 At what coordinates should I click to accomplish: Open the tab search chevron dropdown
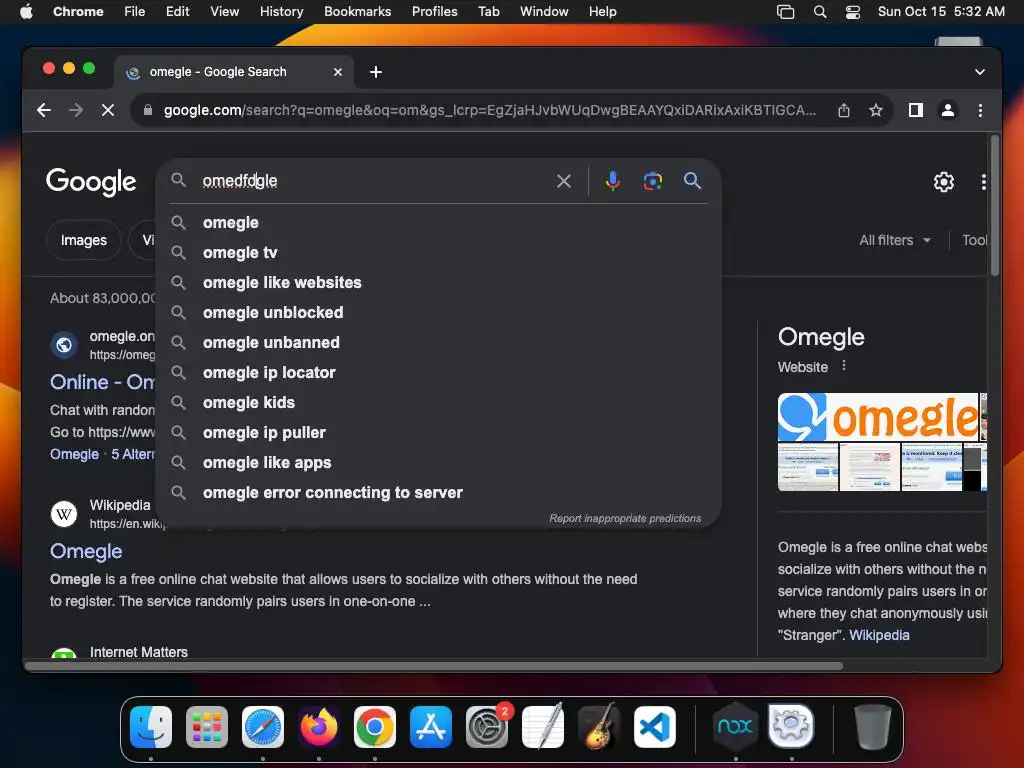pyautogui.click(x=980, y=72)
